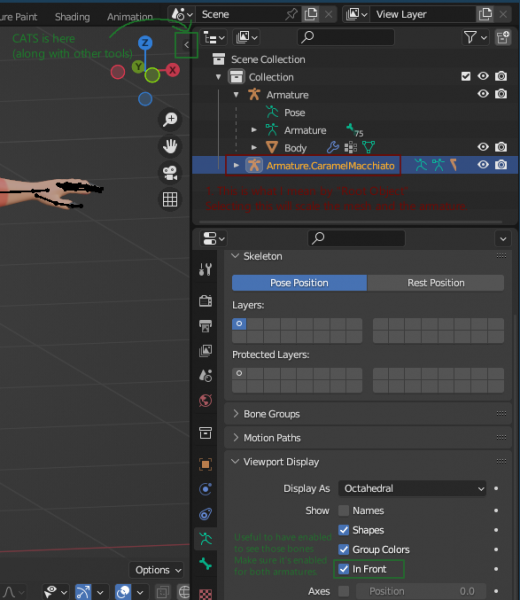The image size is (520, 600).
Task: Expand the Motion Paths panel
Action: click(x=235, y=437)
